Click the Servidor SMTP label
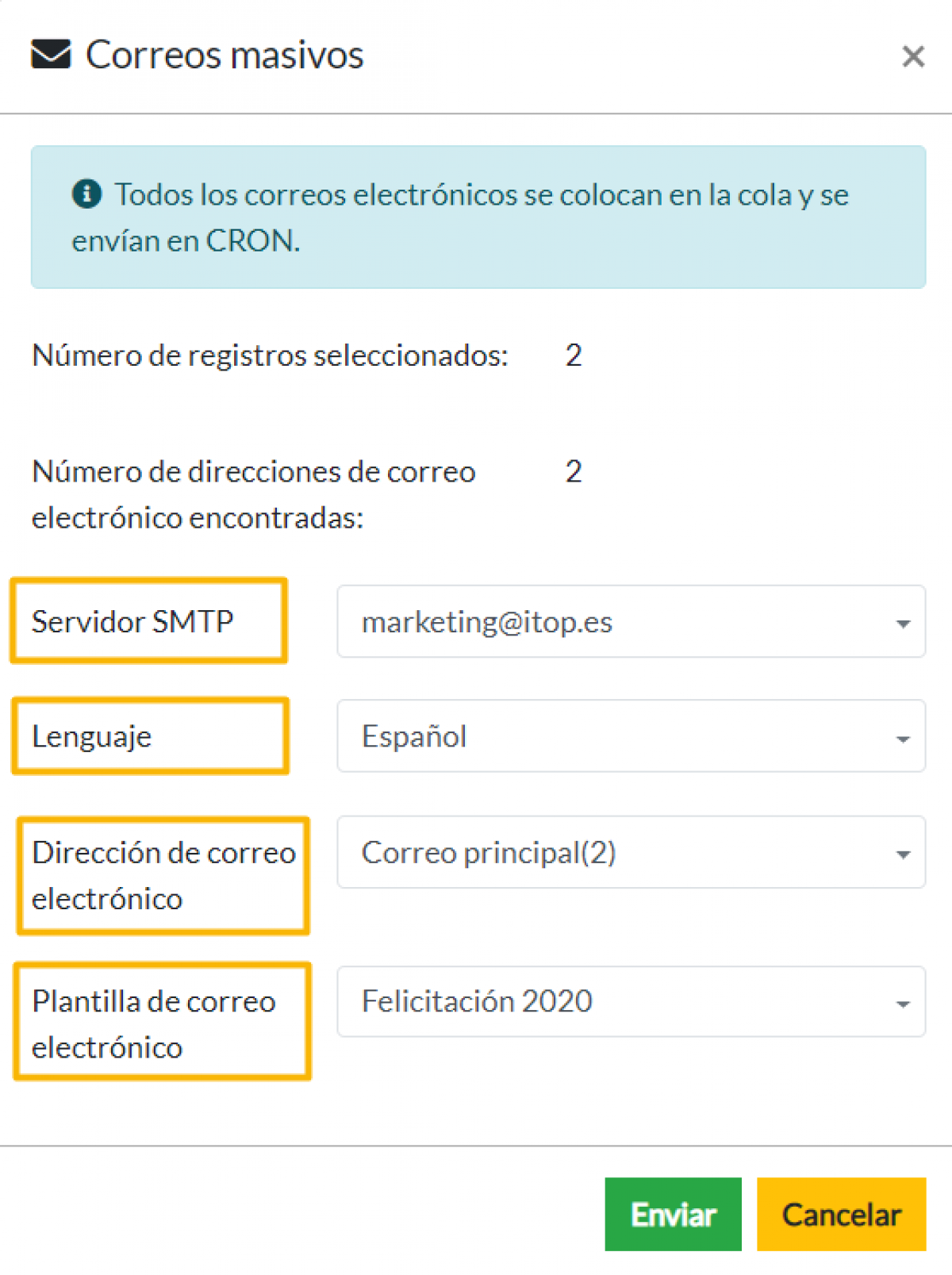Viewport: 952px width, 1275px height. pyautogui.click(x=132, y=621)
